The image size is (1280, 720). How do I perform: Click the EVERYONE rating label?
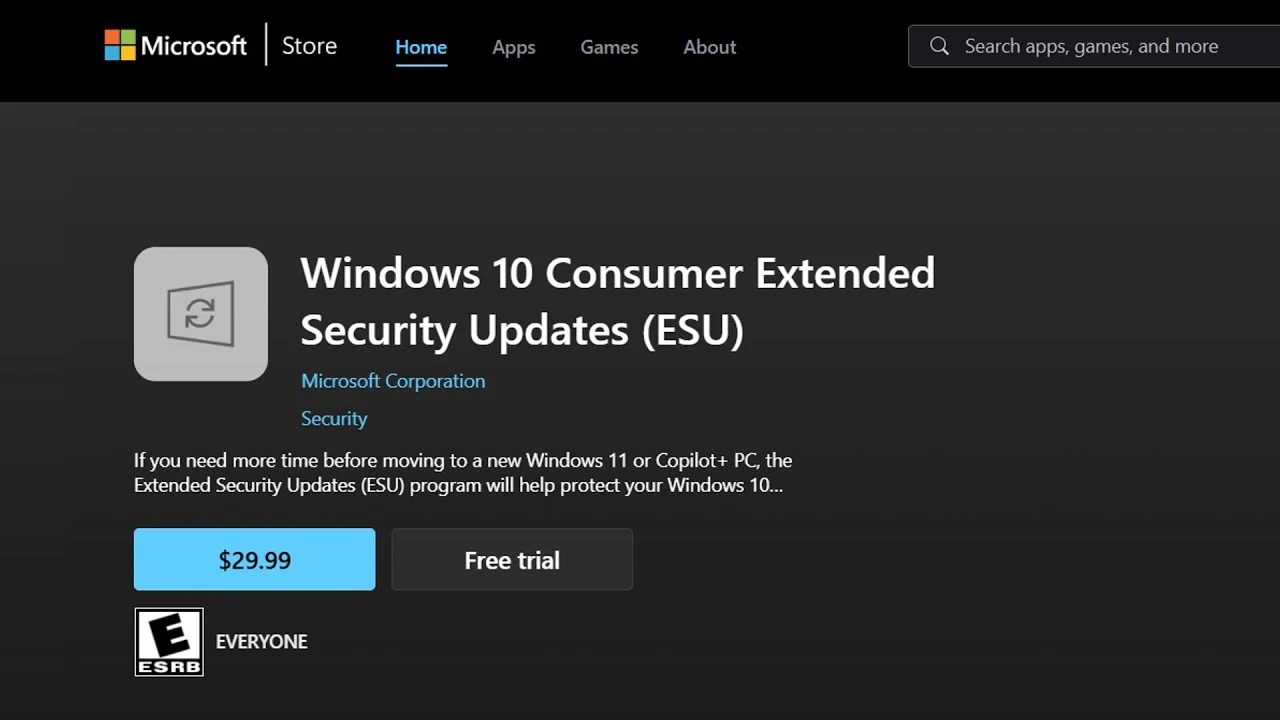click(262, 642)
